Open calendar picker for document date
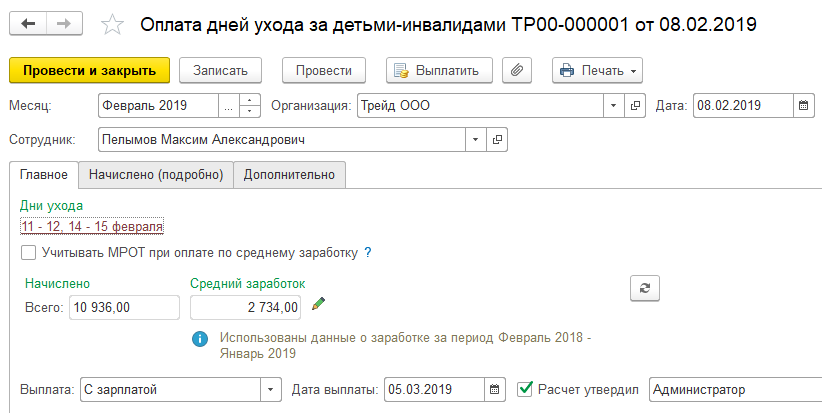 pyautogui.click(x=802, y=105)
